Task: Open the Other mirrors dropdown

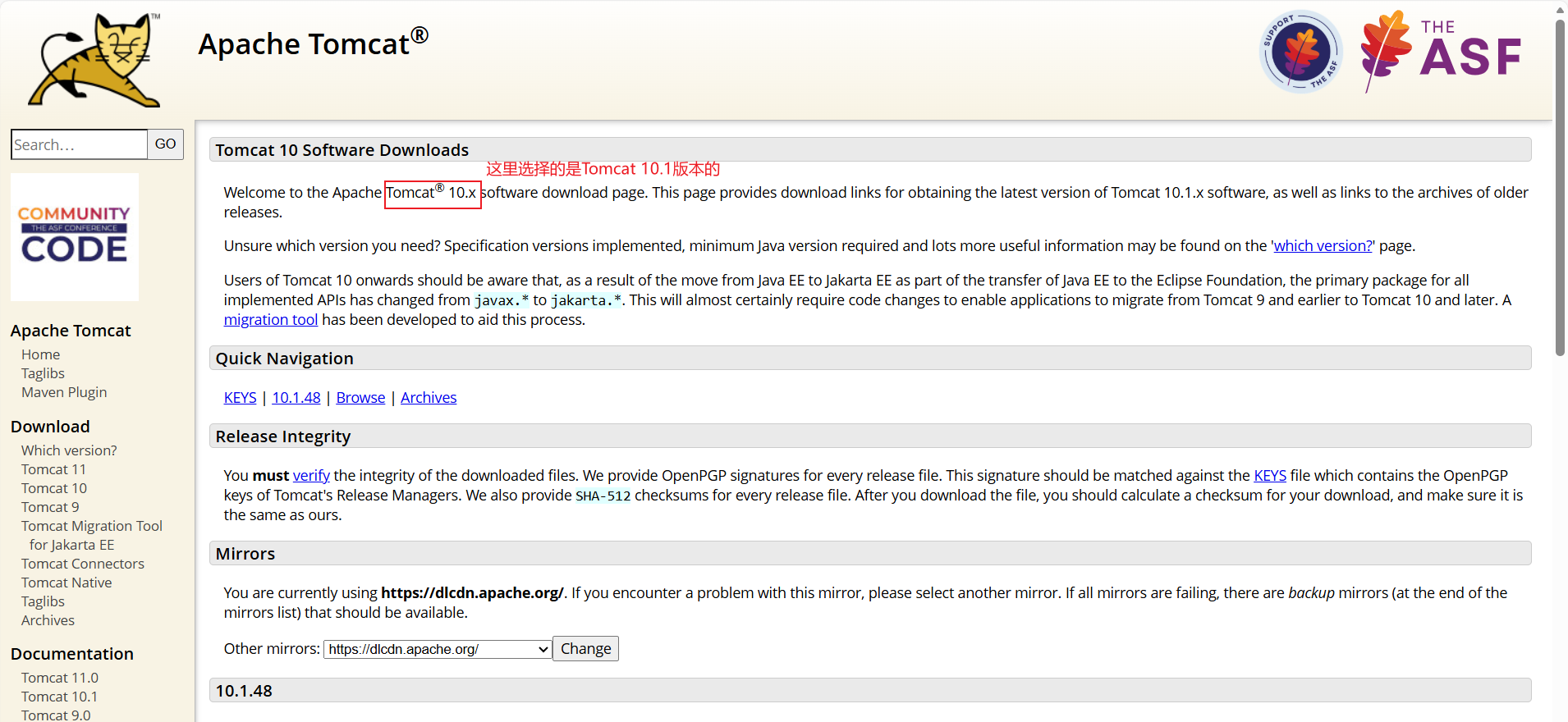Action: coord(438,649)
